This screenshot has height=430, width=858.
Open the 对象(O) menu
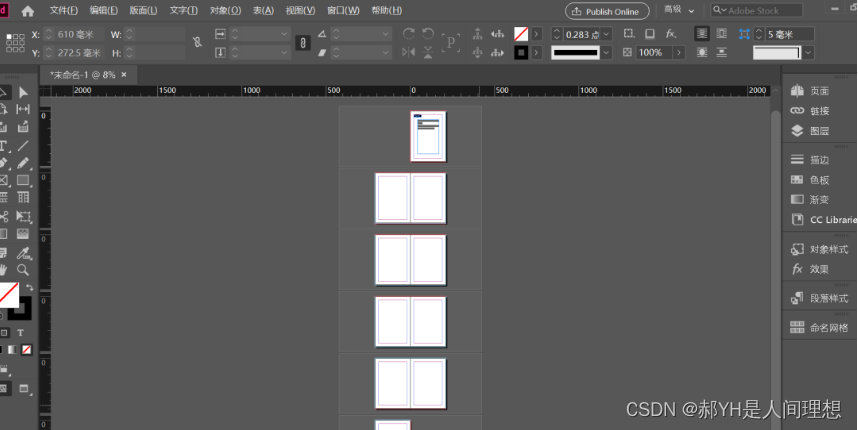225,10
